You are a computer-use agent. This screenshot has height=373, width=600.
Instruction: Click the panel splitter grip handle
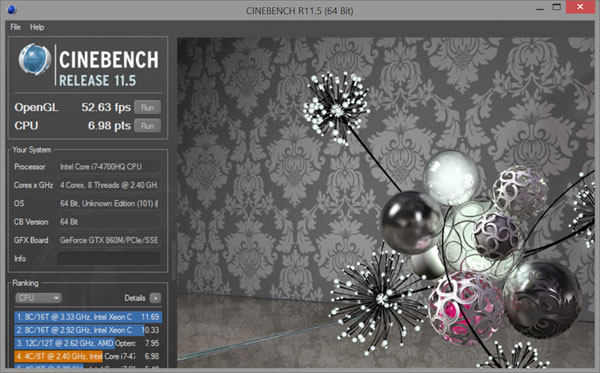173,260
